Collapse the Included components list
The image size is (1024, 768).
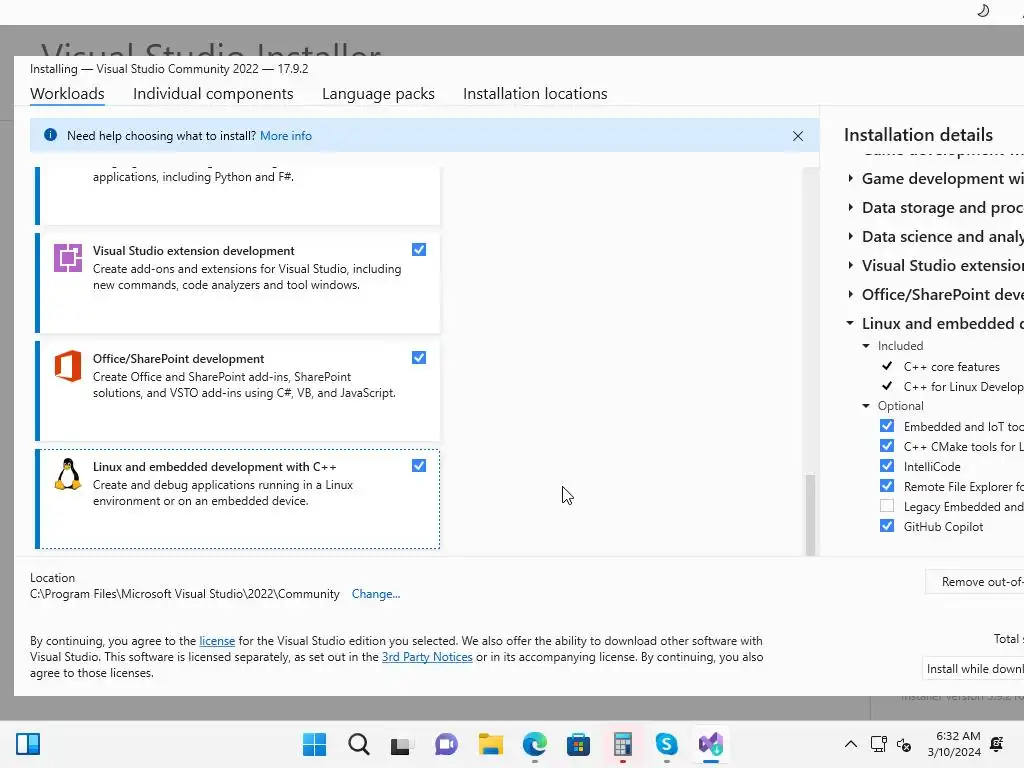866,345
